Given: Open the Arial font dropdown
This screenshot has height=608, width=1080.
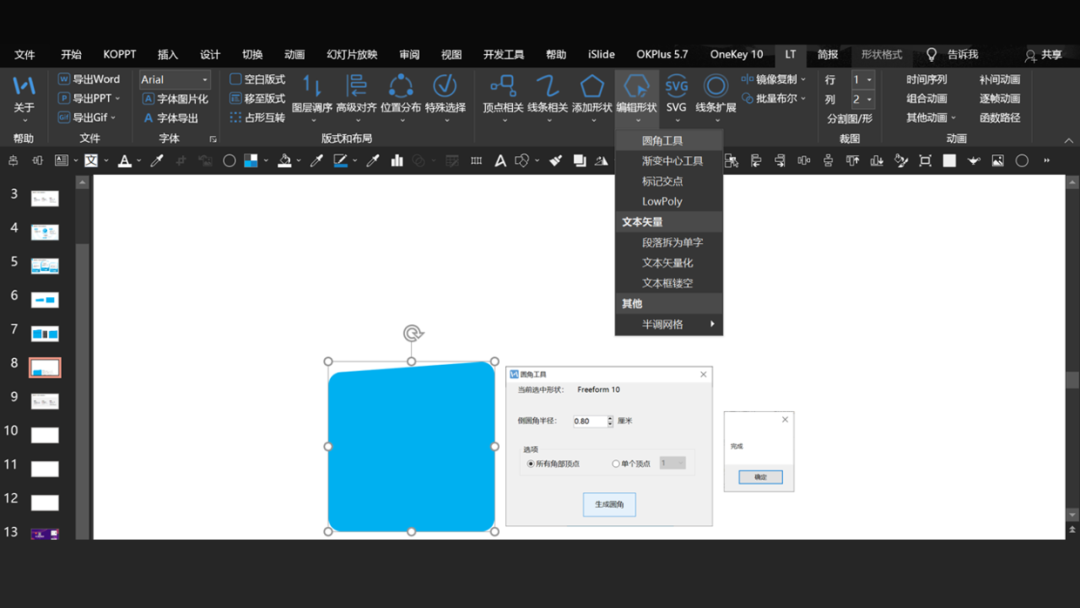Looking at the screenshot, I should (x=205, y=80).
